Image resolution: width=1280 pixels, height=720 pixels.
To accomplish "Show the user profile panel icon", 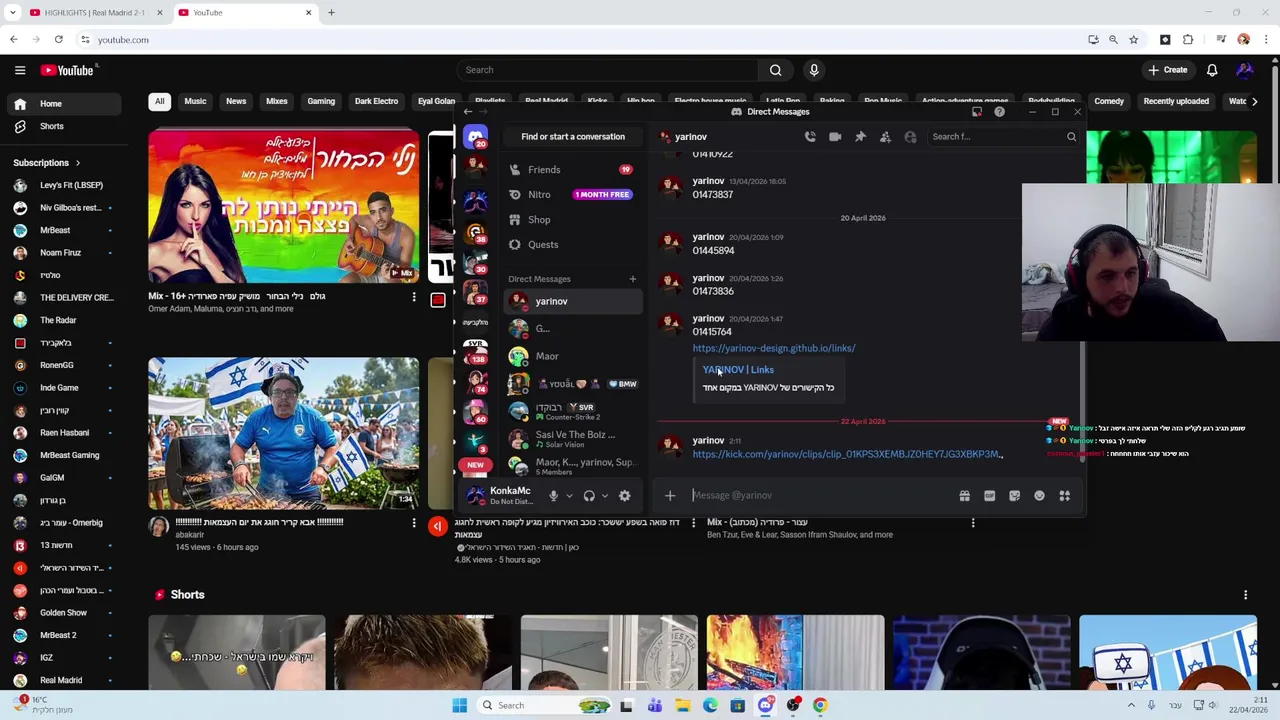I will pos(910,137).
